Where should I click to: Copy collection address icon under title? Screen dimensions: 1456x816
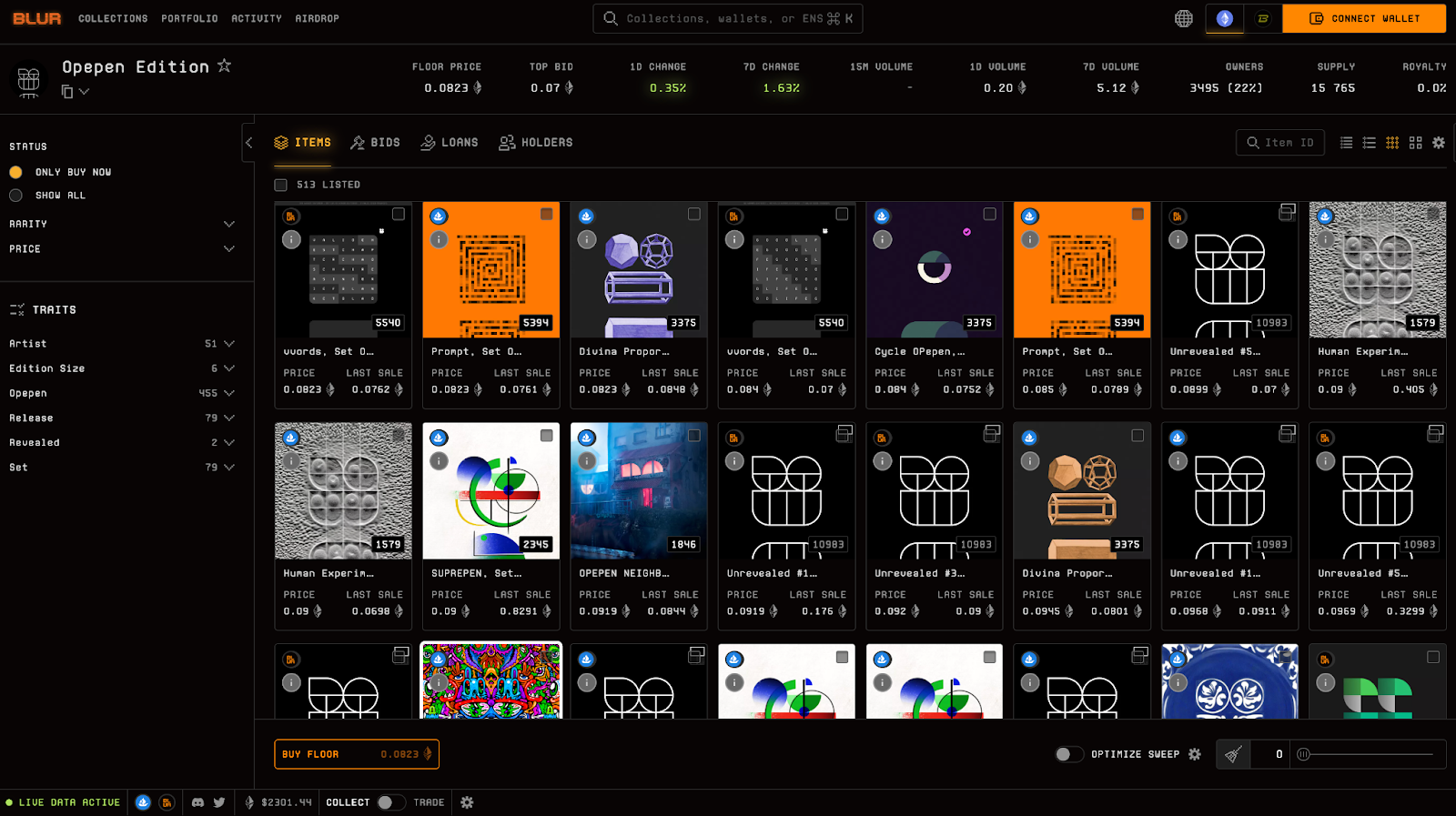click(67, 91)
